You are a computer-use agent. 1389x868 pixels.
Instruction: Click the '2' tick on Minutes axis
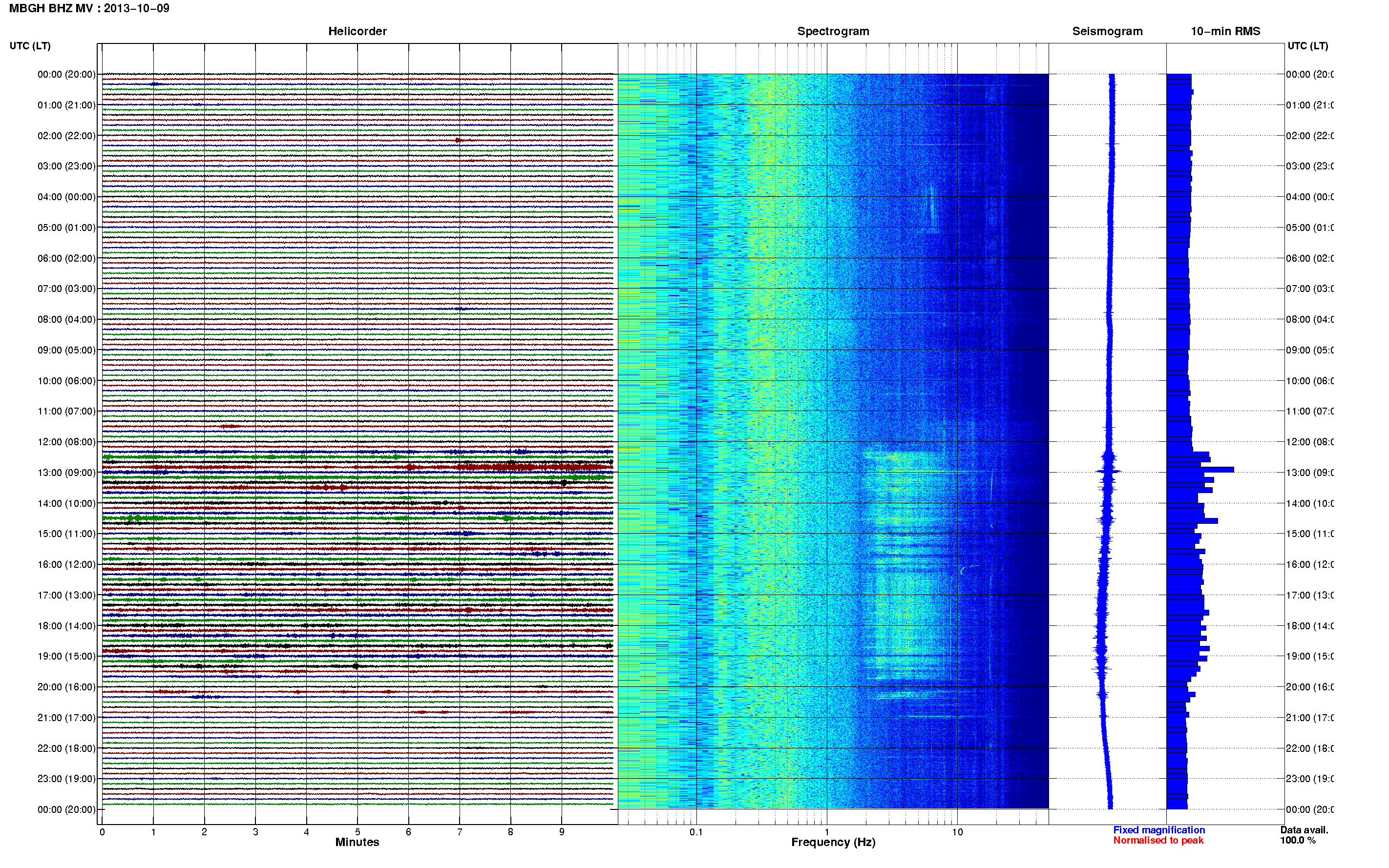pos(205,832)
